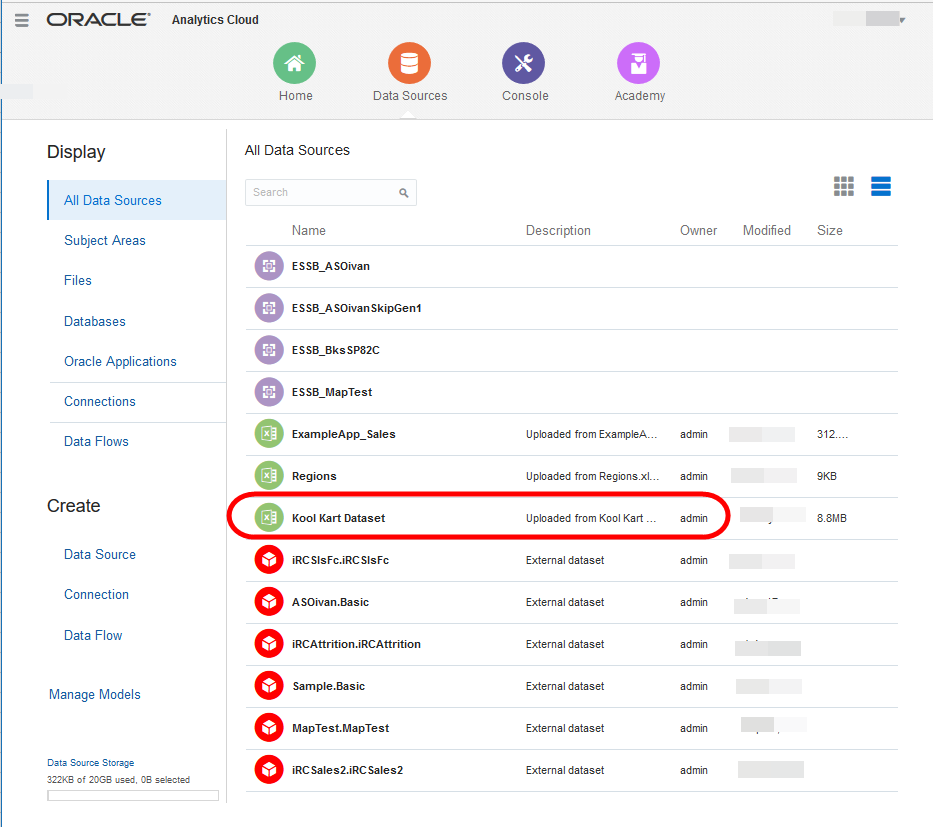
Task: Click the external dataset icon beside Sample.Basic
Action: tap(268, 685)
